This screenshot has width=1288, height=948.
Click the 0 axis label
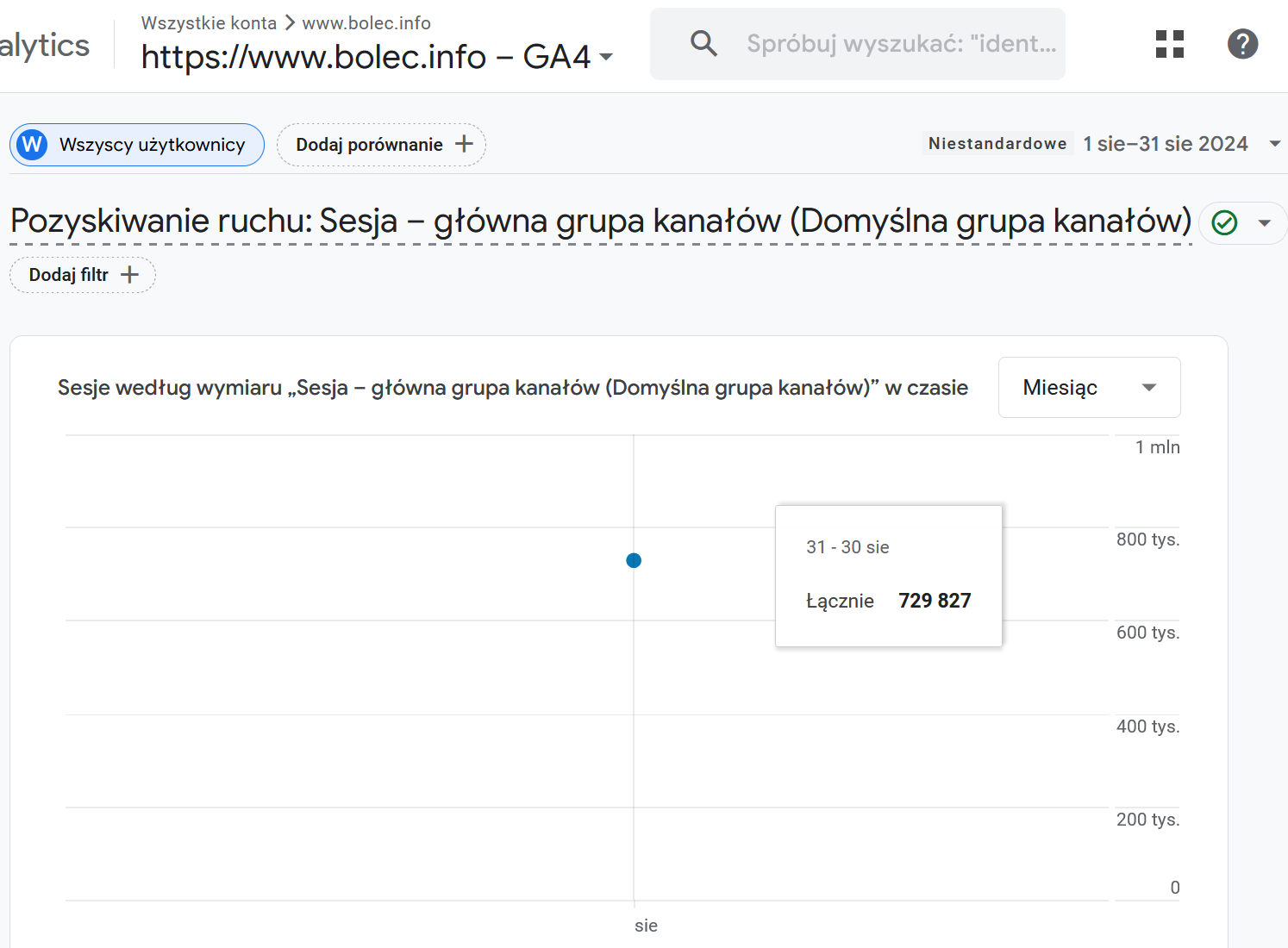point(1175,888)
